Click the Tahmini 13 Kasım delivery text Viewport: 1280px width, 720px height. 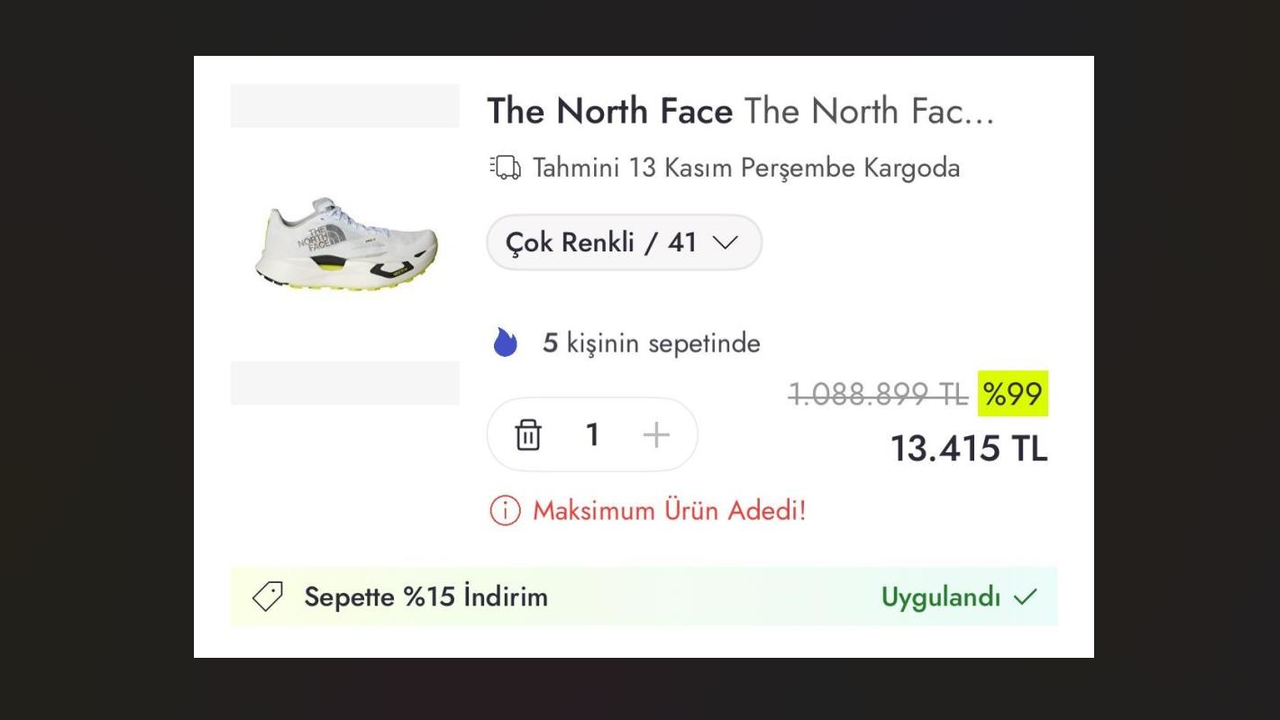(x=746, y=168)
